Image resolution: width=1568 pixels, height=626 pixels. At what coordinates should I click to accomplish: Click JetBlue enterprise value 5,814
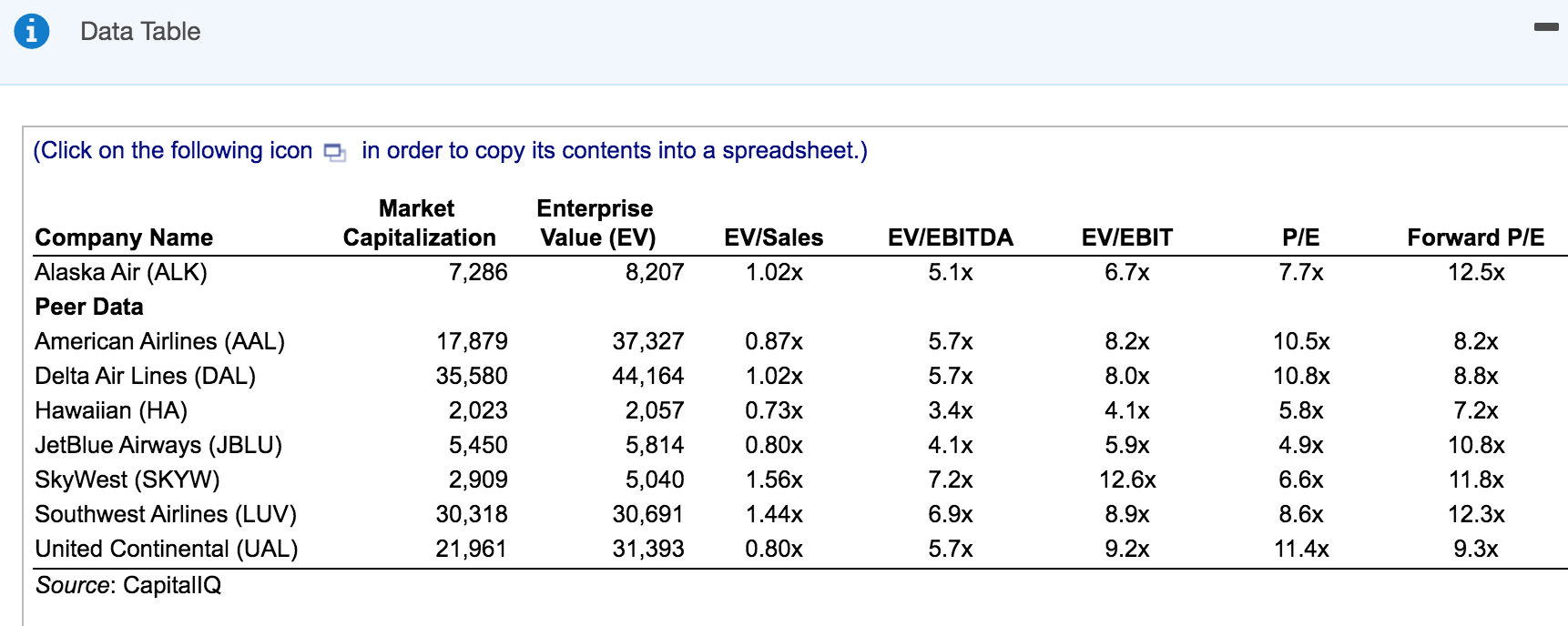(655, 445)
